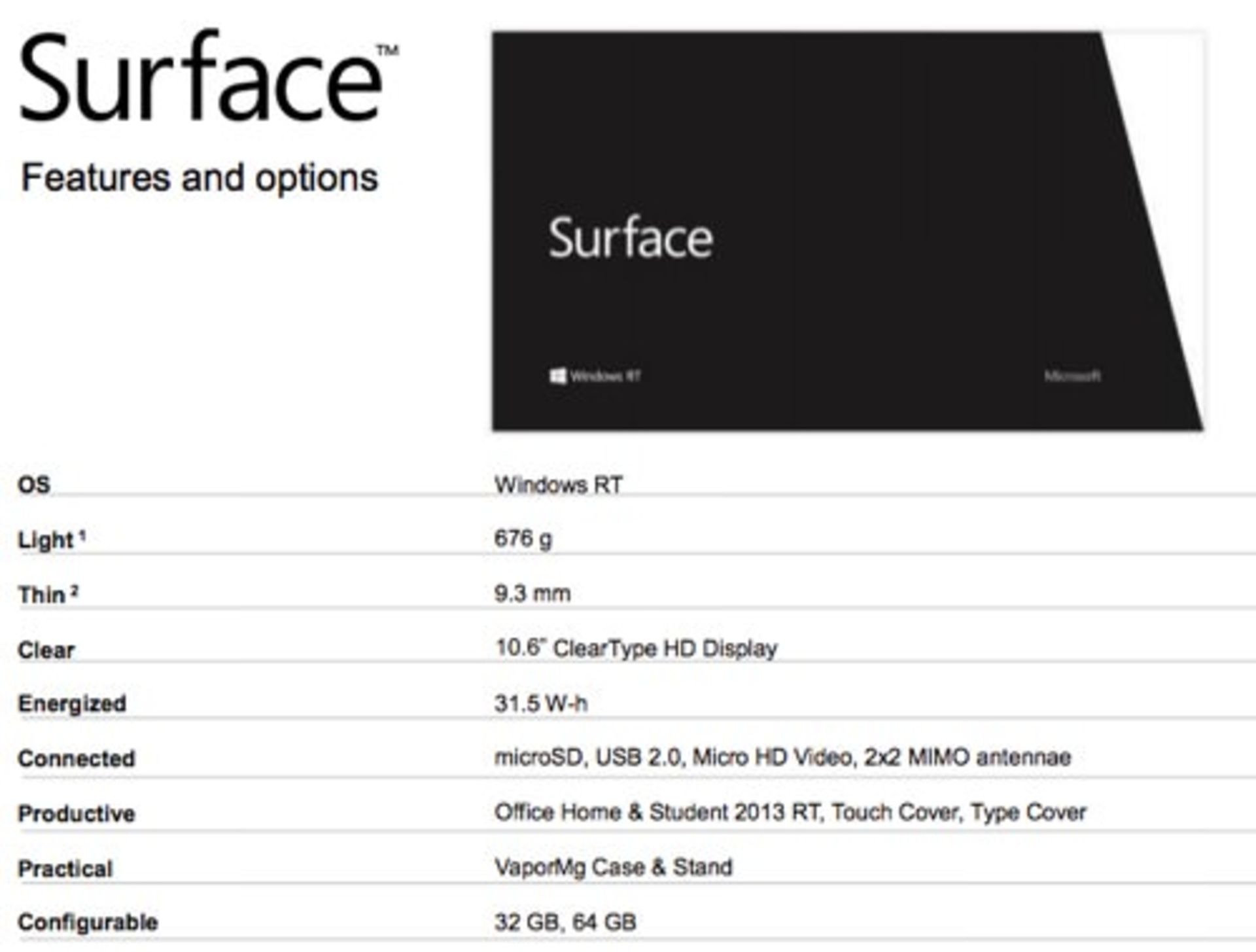Select the 'Productive' row label
The height and width of the screenshot is (952, 1256).
click(77, 813)
